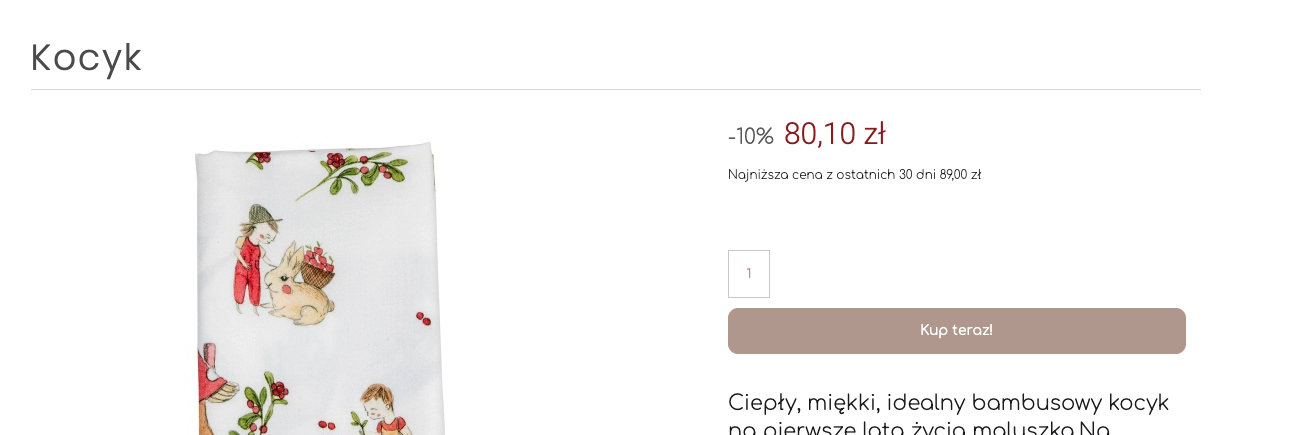This screenshot has width=1303, height=435.
Task: Select the -10% discount label
Action: (x=751, y=136)
